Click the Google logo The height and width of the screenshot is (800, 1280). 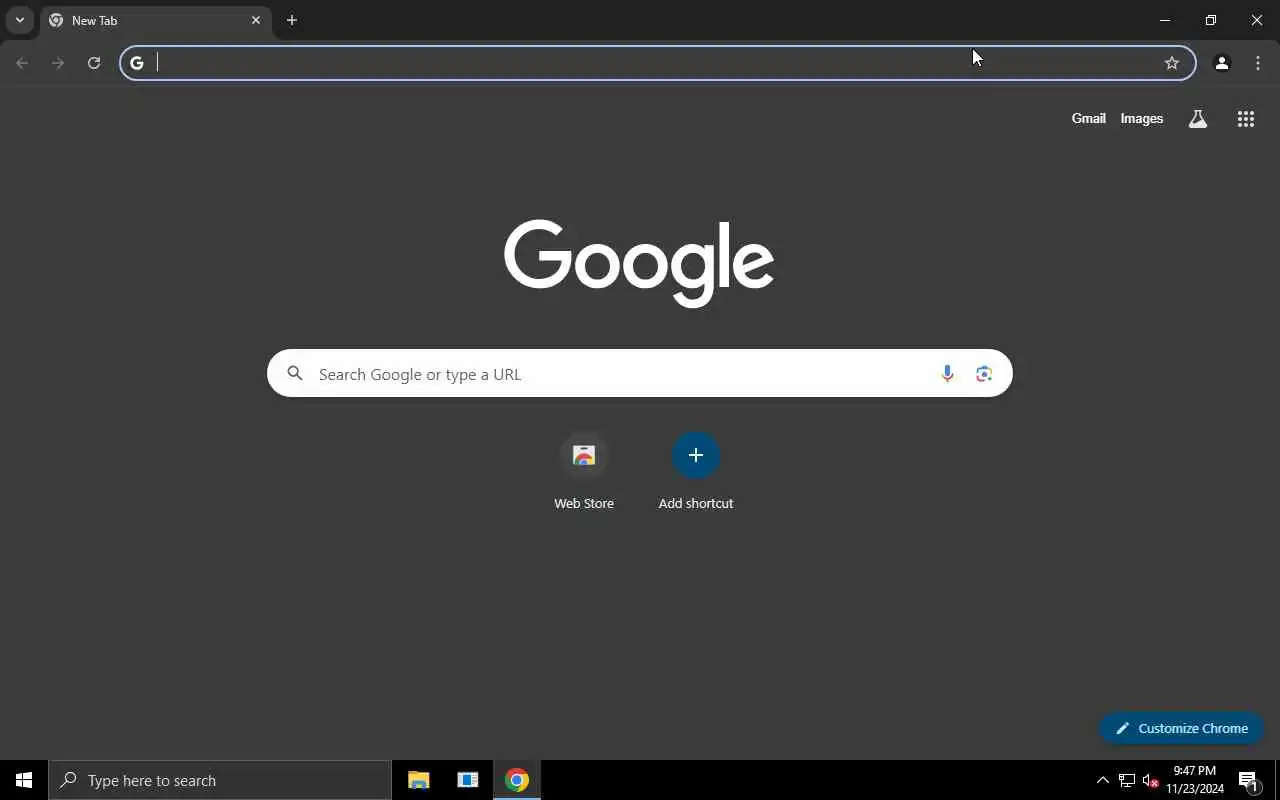click(639, 263)
